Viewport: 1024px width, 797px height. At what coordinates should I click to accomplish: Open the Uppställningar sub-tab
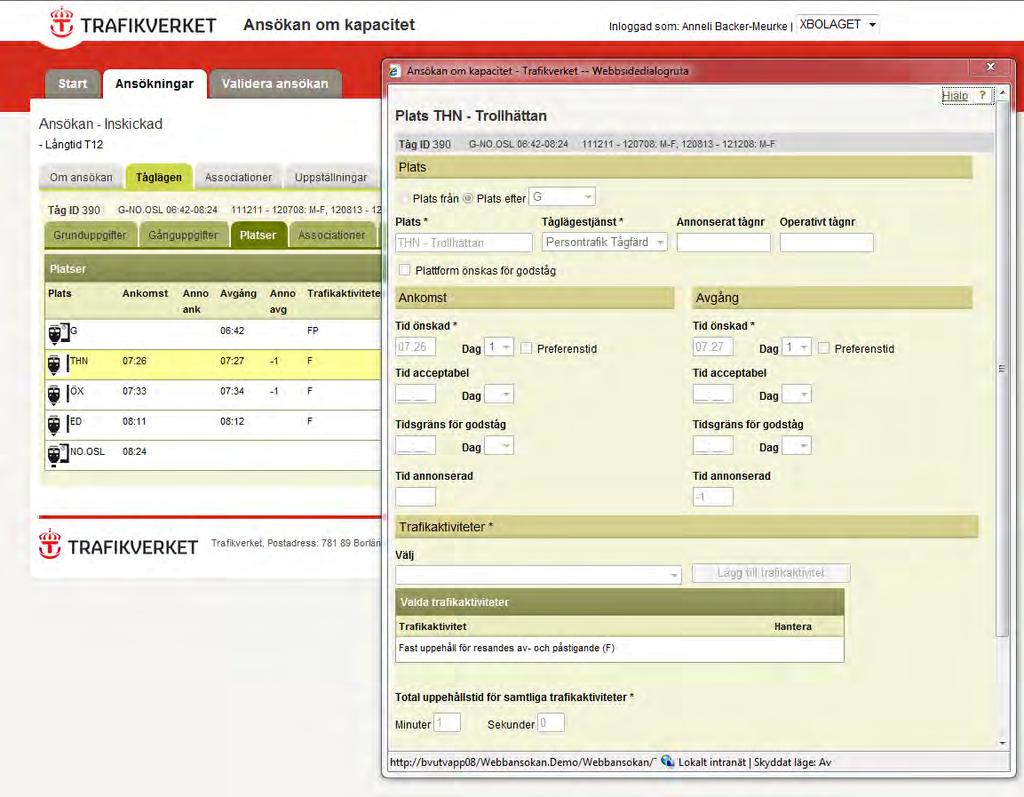click(x=330, y=177)
